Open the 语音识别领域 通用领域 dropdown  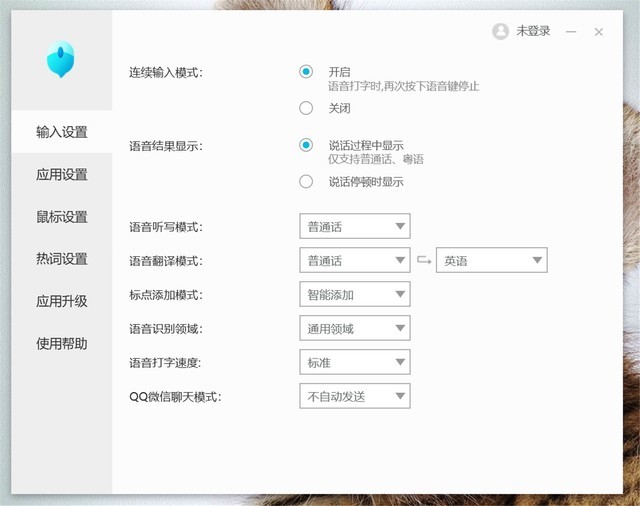(354, 328)
